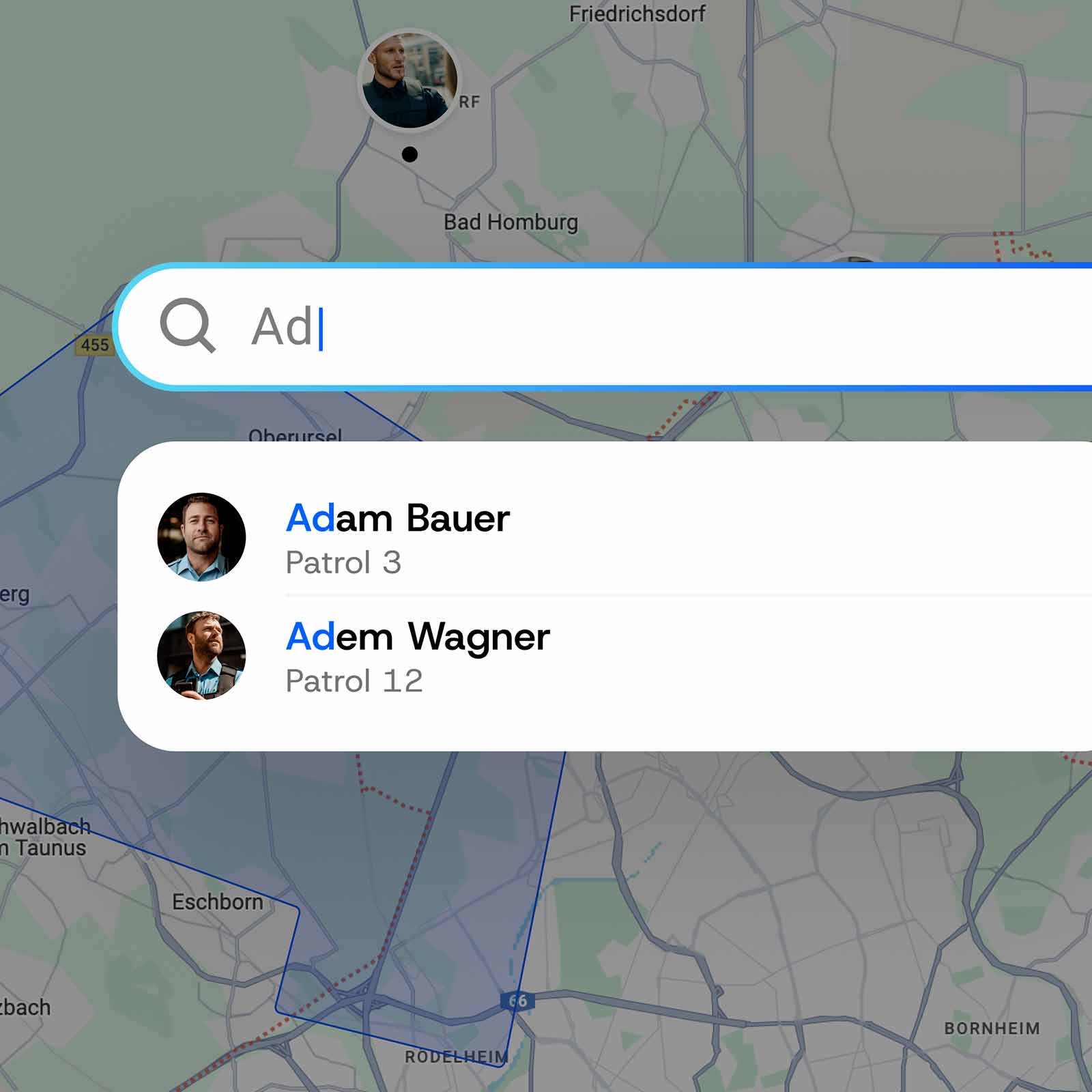
Task: Select the partially hidden avatar marker behind search bar
Action: coord(853,259)
